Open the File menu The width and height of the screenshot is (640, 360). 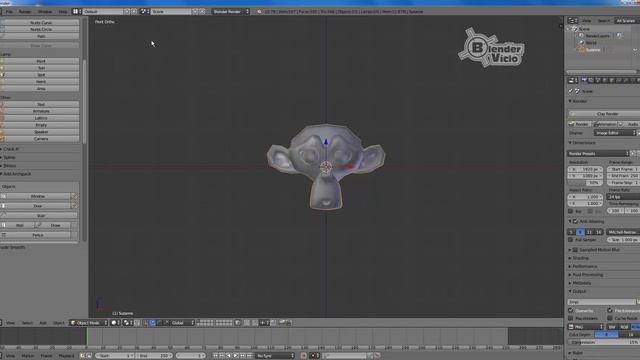pyautogui.click(x=9, y=12)
